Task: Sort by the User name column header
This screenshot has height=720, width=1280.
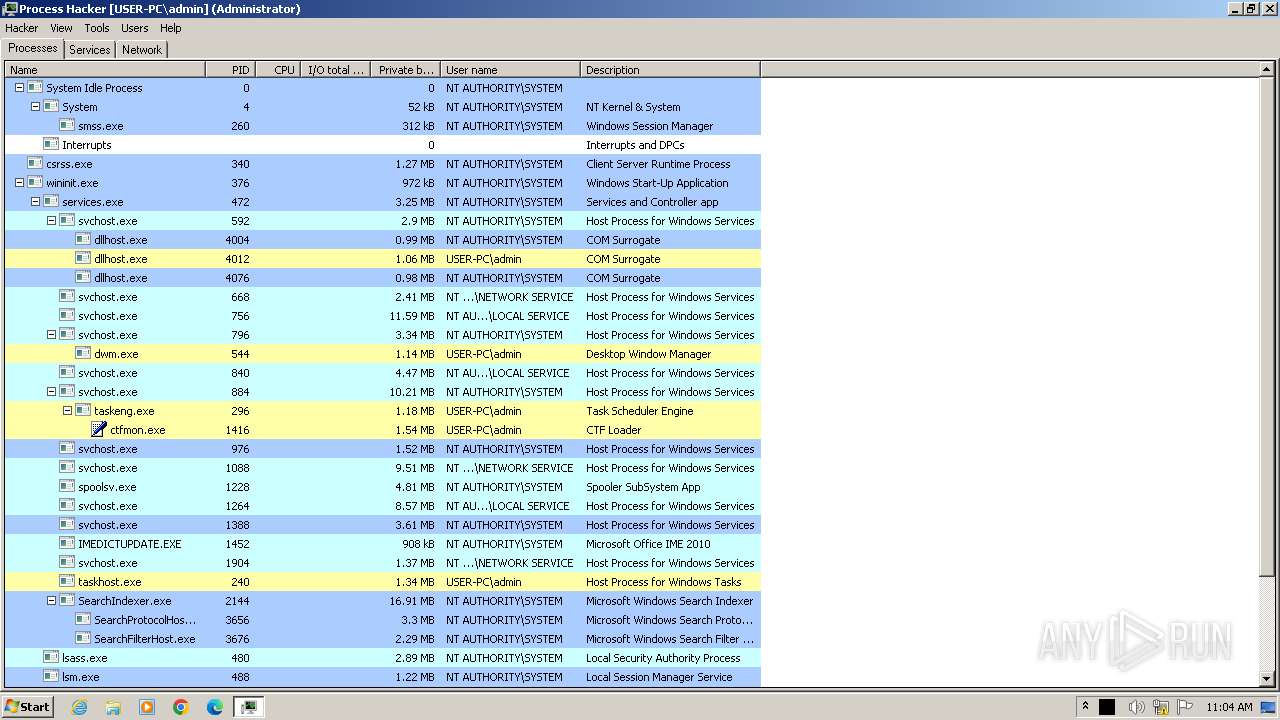Action: coord(510,70)
